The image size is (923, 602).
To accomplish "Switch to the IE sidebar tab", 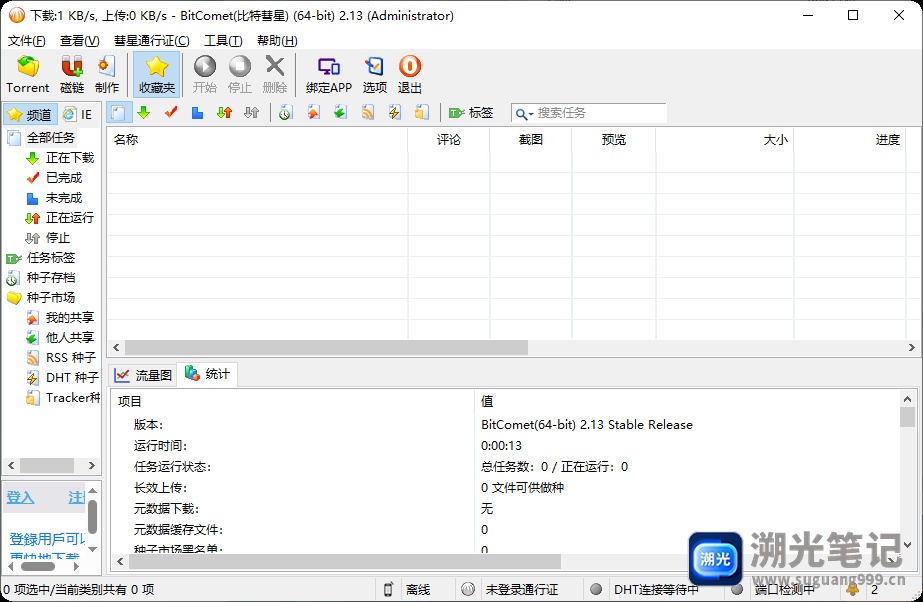I will pyautogui.click(x=79, y=114).
